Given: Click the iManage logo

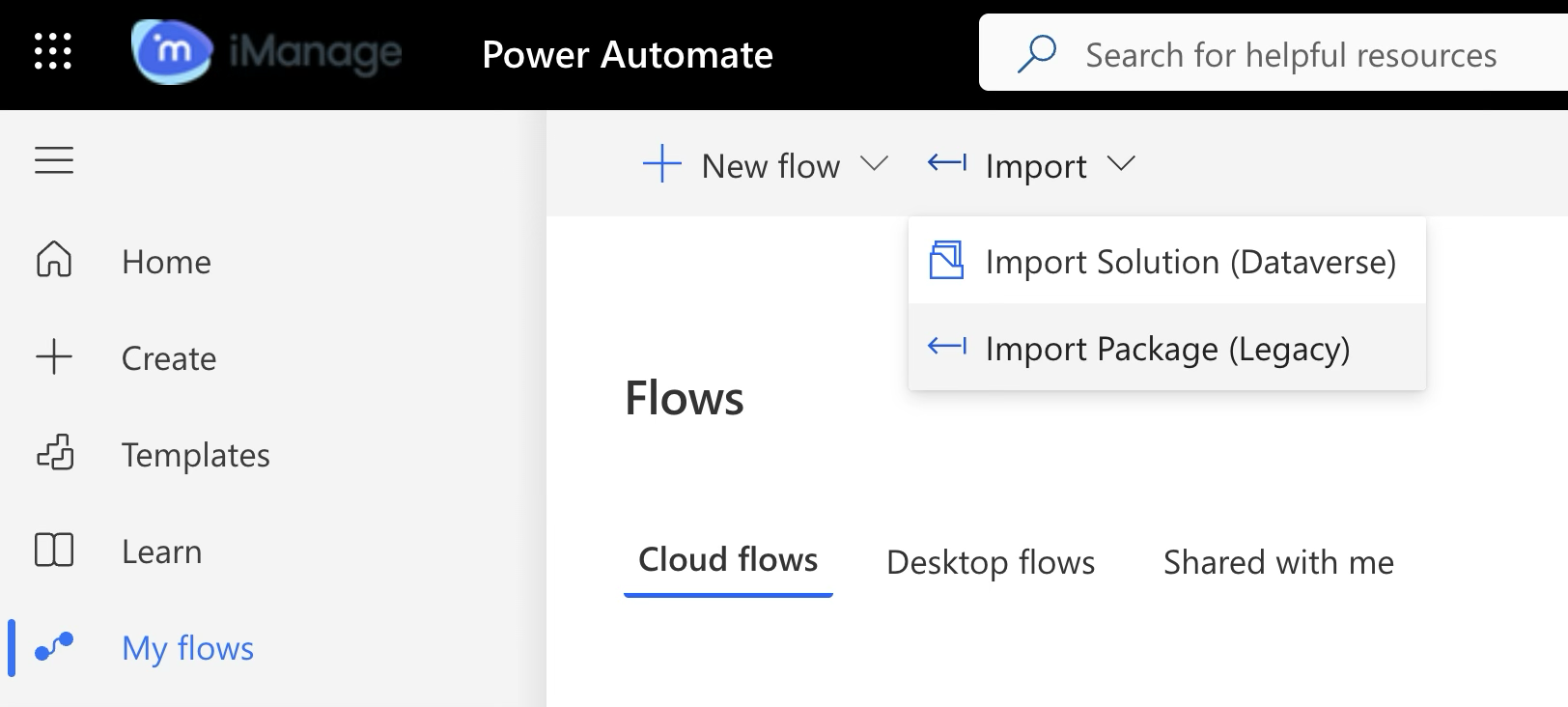Looking at the screenshot, I should click(x=266, y=52).
